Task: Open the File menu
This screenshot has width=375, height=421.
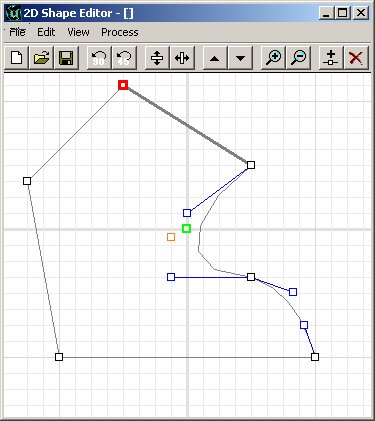Action: coord(17,32)
